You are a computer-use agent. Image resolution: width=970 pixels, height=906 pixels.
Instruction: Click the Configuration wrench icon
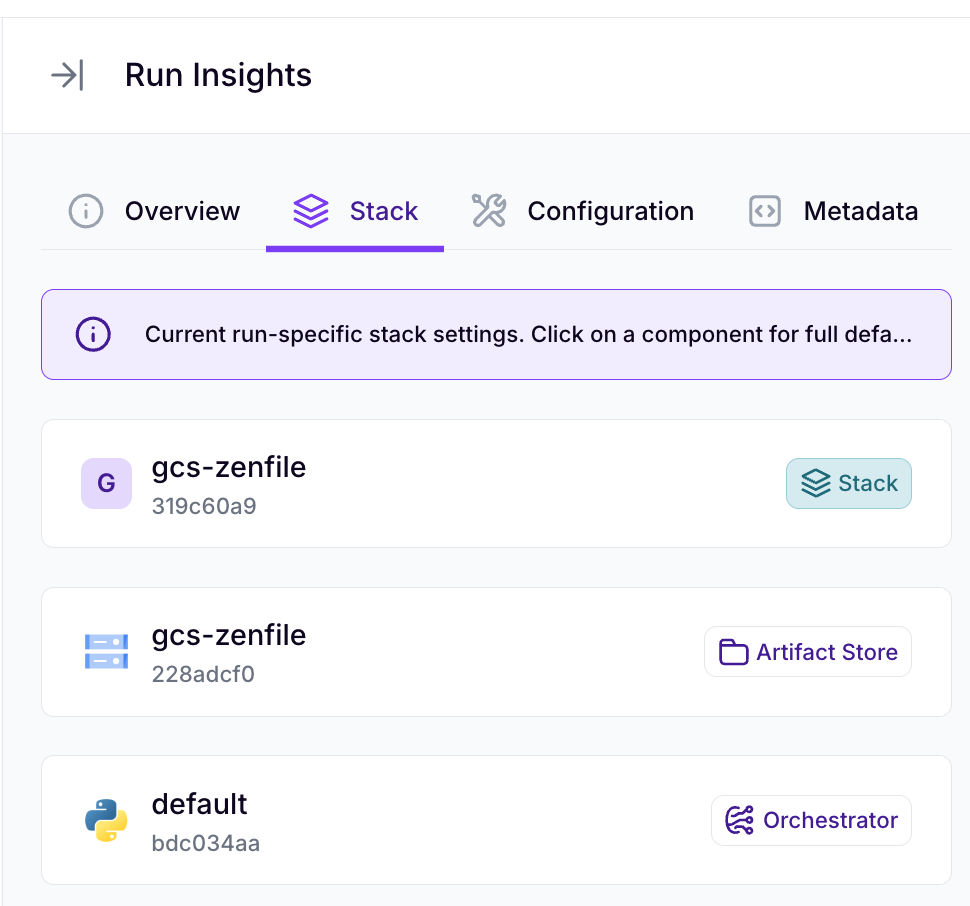tap(489, 211)
